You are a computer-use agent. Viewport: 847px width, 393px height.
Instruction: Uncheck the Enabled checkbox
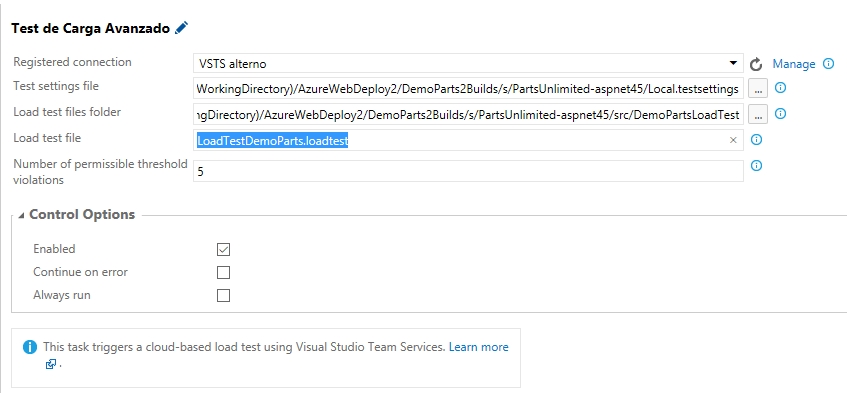223,249
